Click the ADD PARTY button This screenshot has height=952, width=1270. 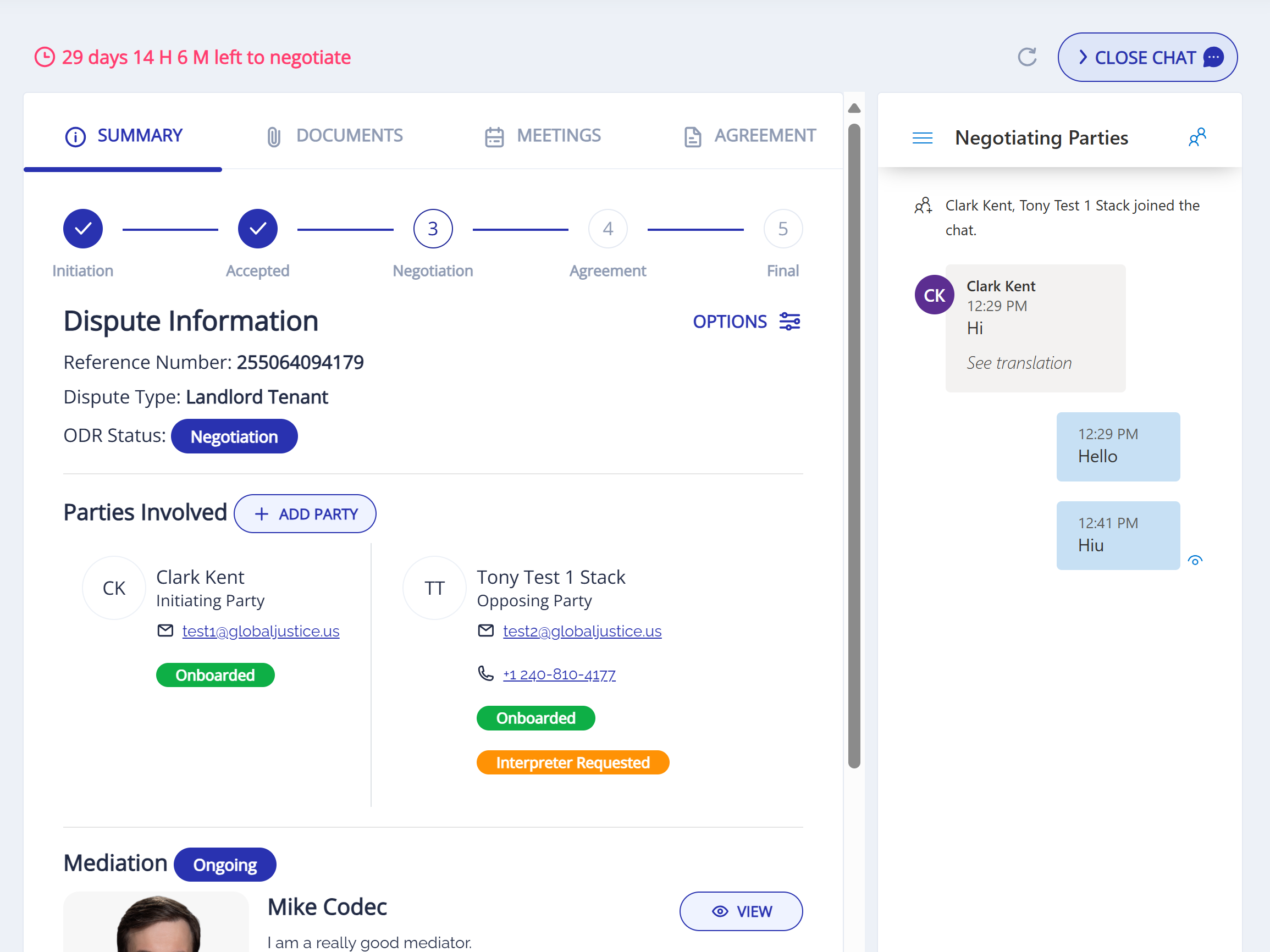click(305, 513)
